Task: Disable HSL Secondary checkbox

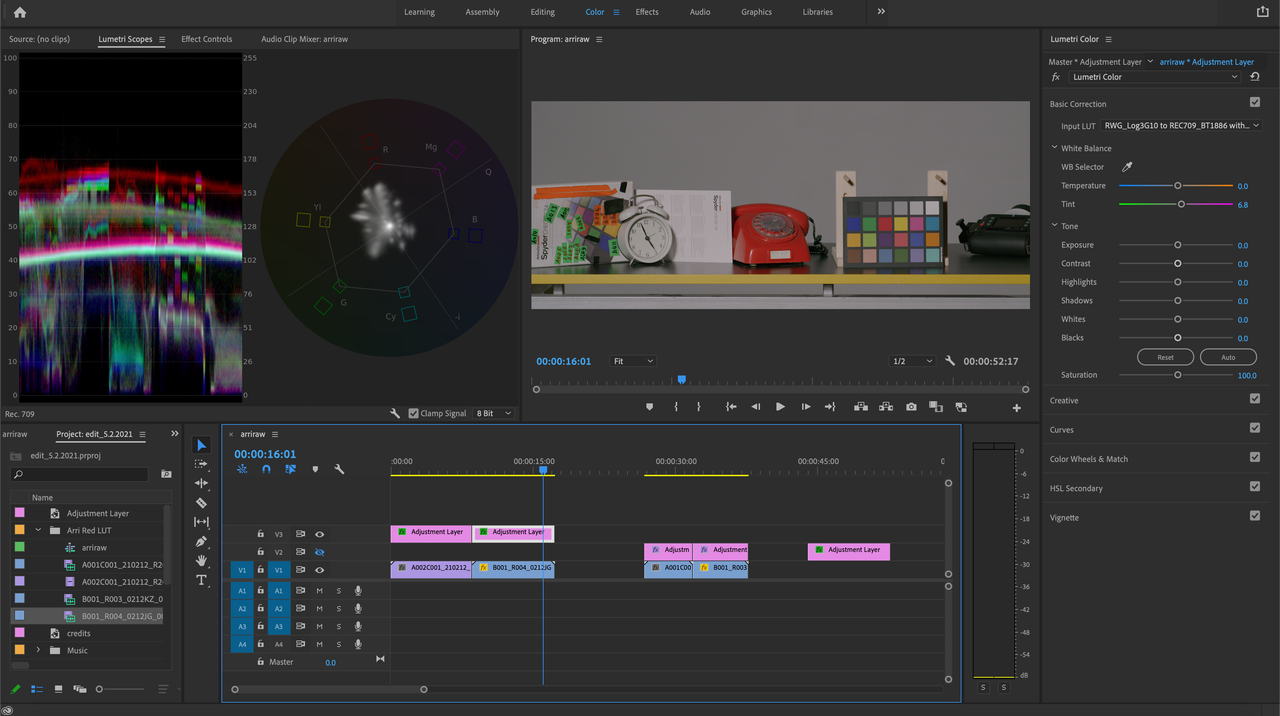Action: point(1255,487)
